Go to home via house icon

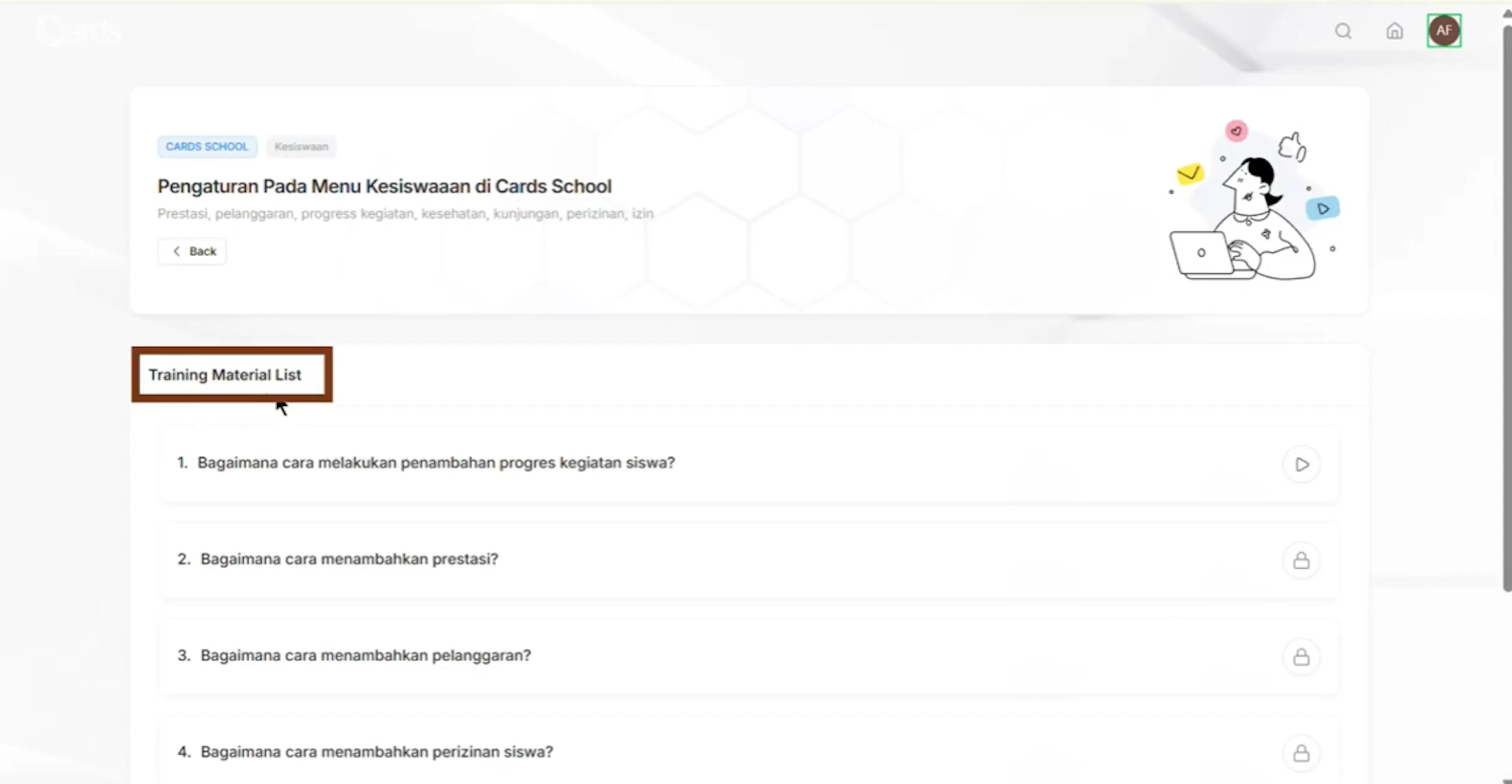(1395, 31)
